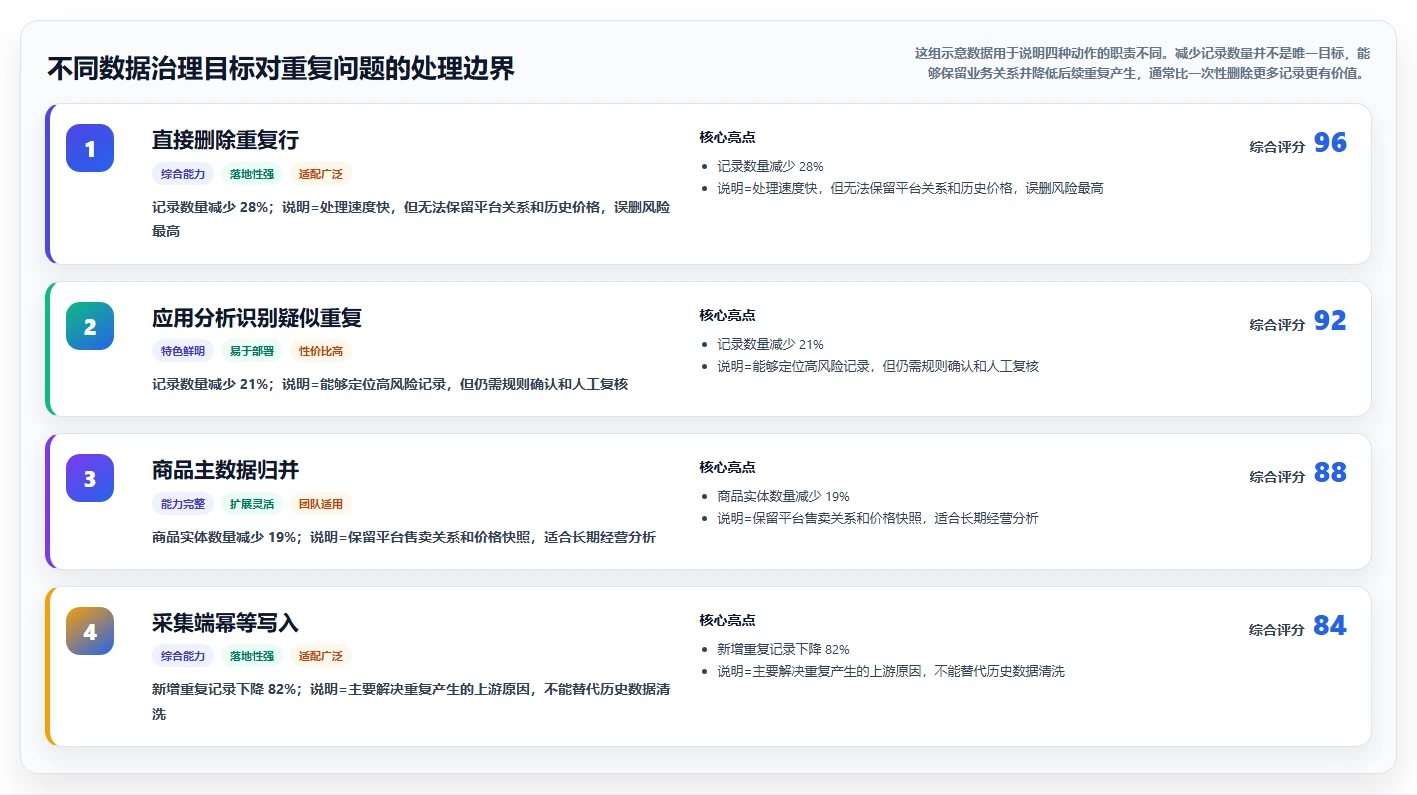Open the 直接删除重复行 card title
The image size is (1417, 795).
(x=225, y=140)
